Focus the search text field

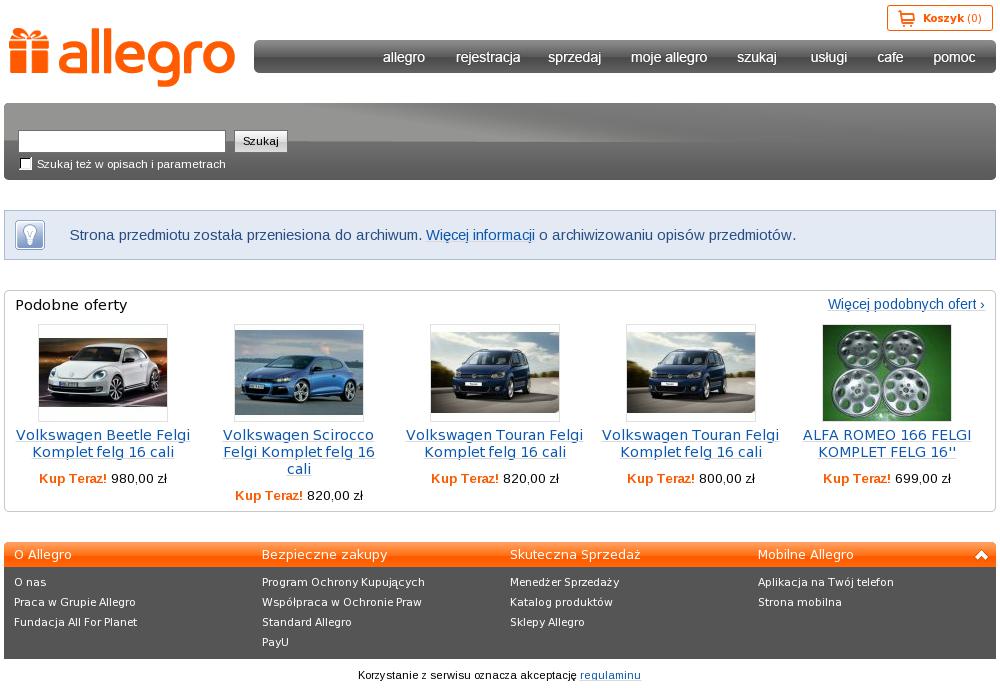[122, 141]
